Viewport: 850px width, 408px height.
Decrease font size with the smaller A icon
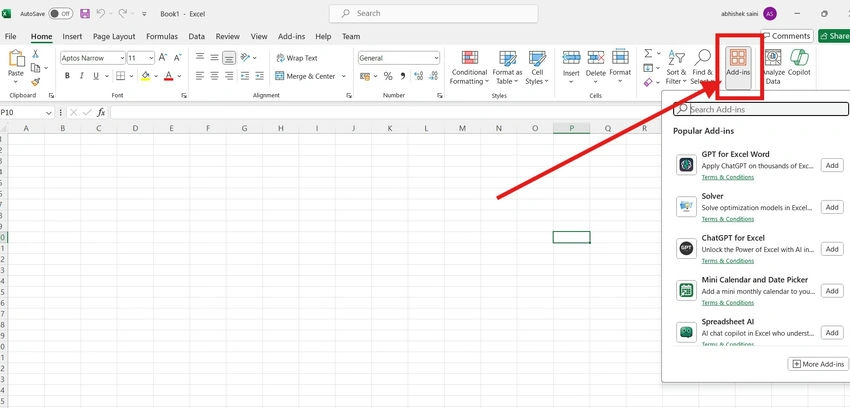coord(177,58)
